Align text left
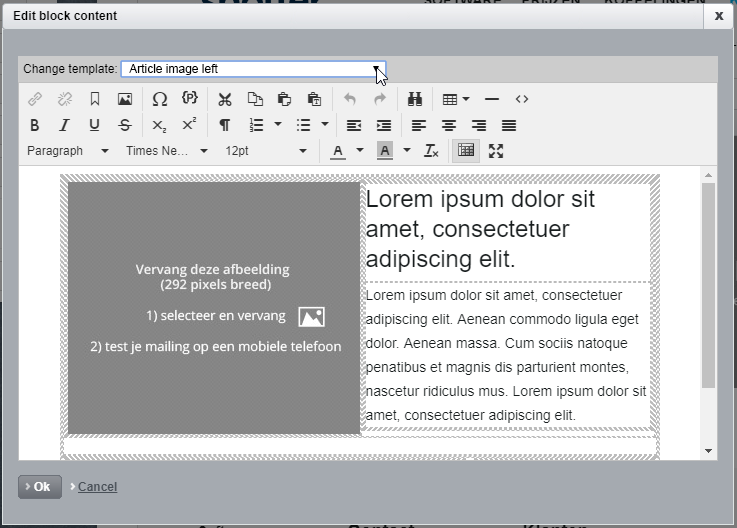Viewport: 737px width, 528px height. click(419, 125)
